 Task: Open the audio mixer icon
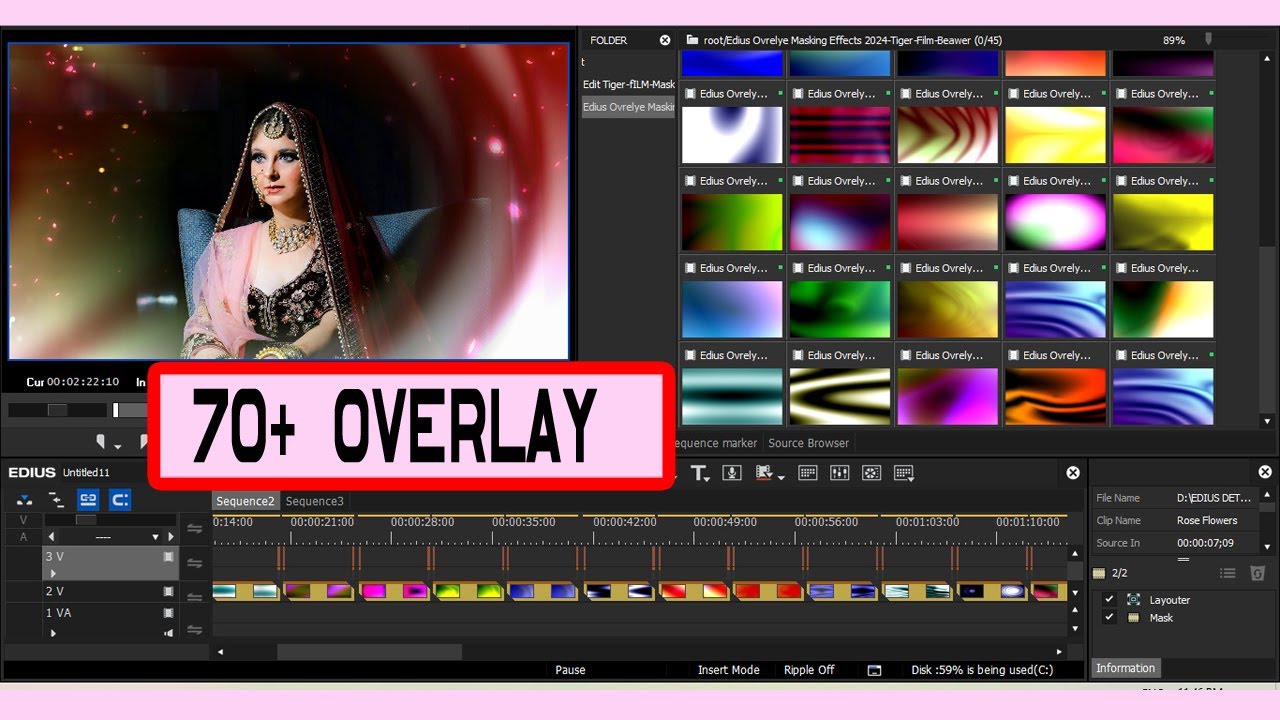(840, 473)
